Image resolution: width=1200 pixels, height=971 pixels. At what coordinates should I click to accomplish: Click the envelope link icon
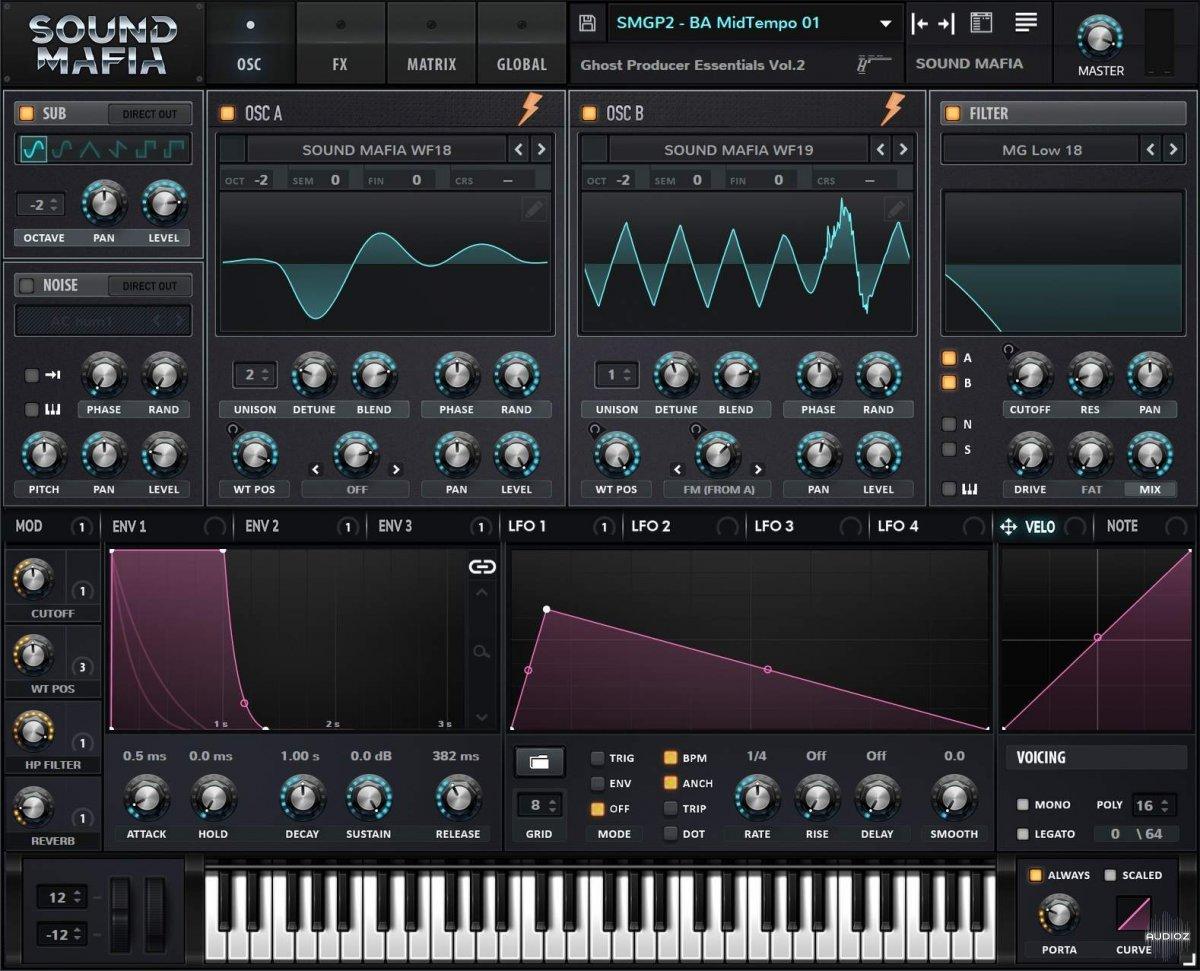tap(482, 567)
